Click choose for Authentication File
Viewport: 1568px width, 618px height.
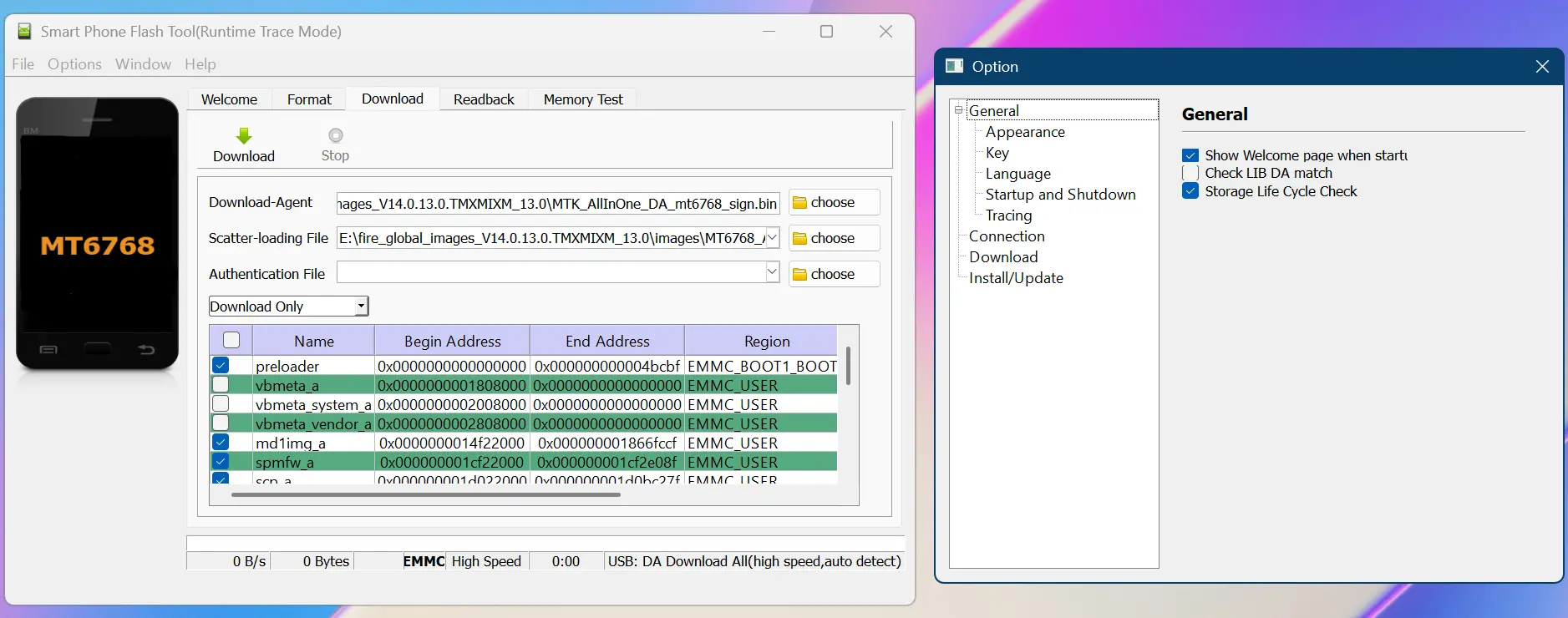coord(834,274)
